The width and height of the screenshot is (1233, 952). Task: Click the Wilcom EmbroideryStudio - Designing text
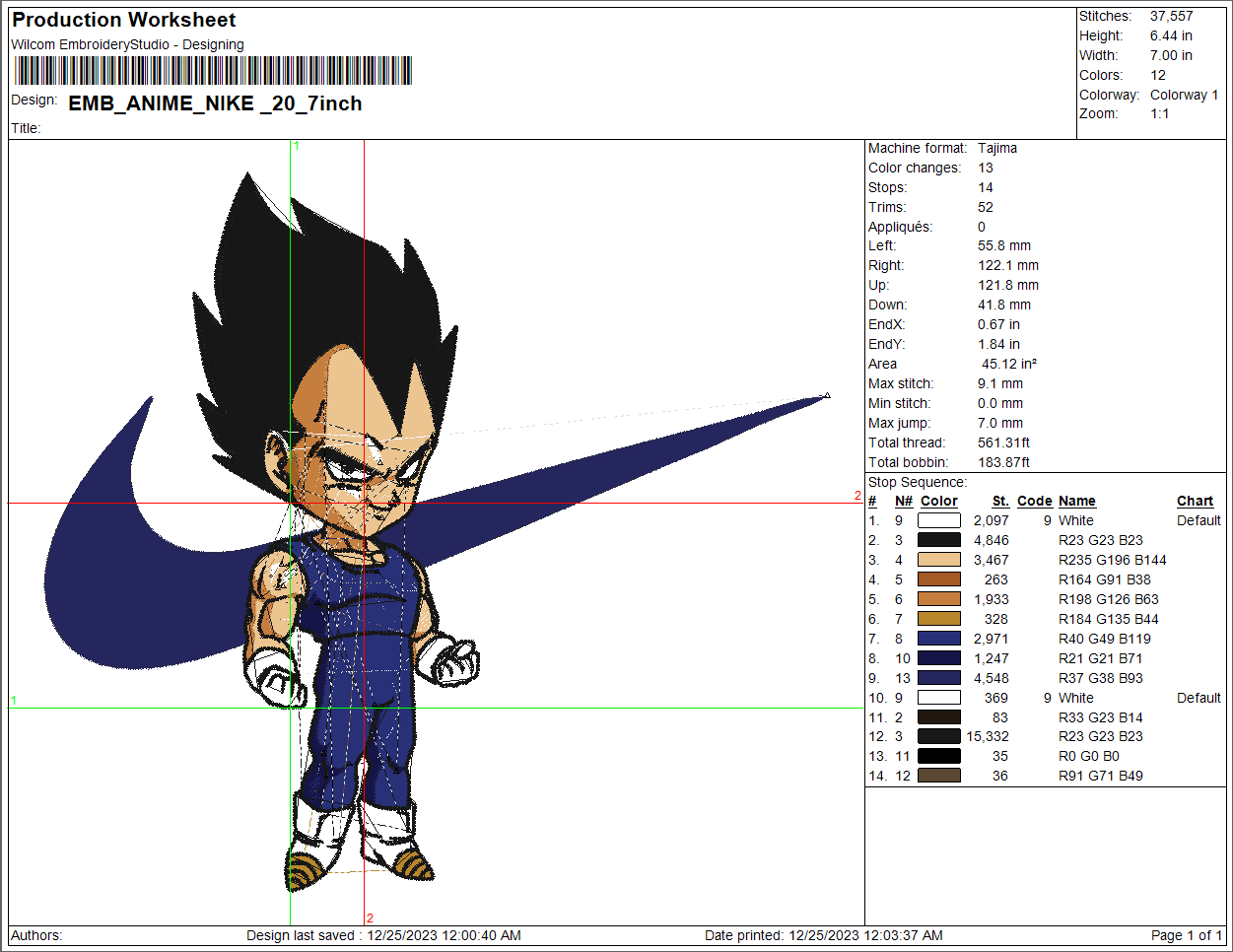click(127, 44)
